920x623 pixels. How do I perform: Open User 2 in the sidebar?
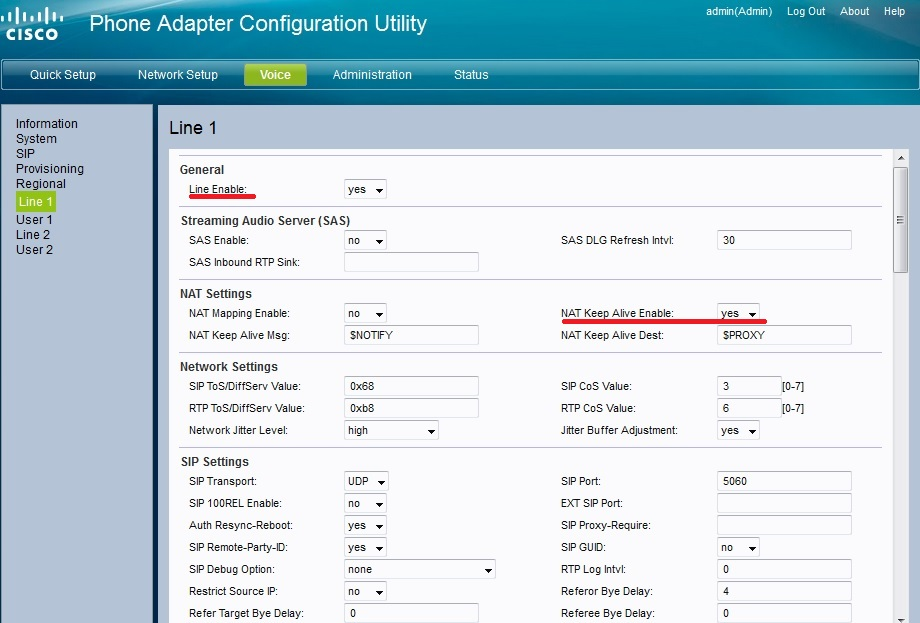[34, 250]
